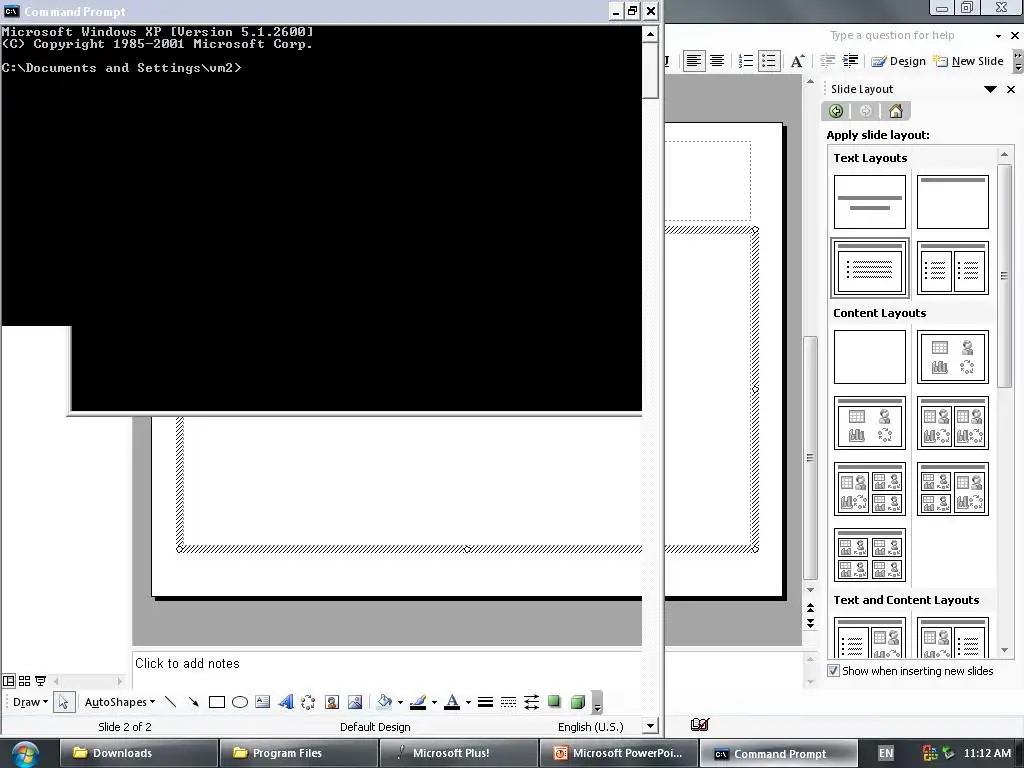Select the Line drawing tool
Image resolution: width=1024 pixels, height=768 pixels.
(170, 702)
